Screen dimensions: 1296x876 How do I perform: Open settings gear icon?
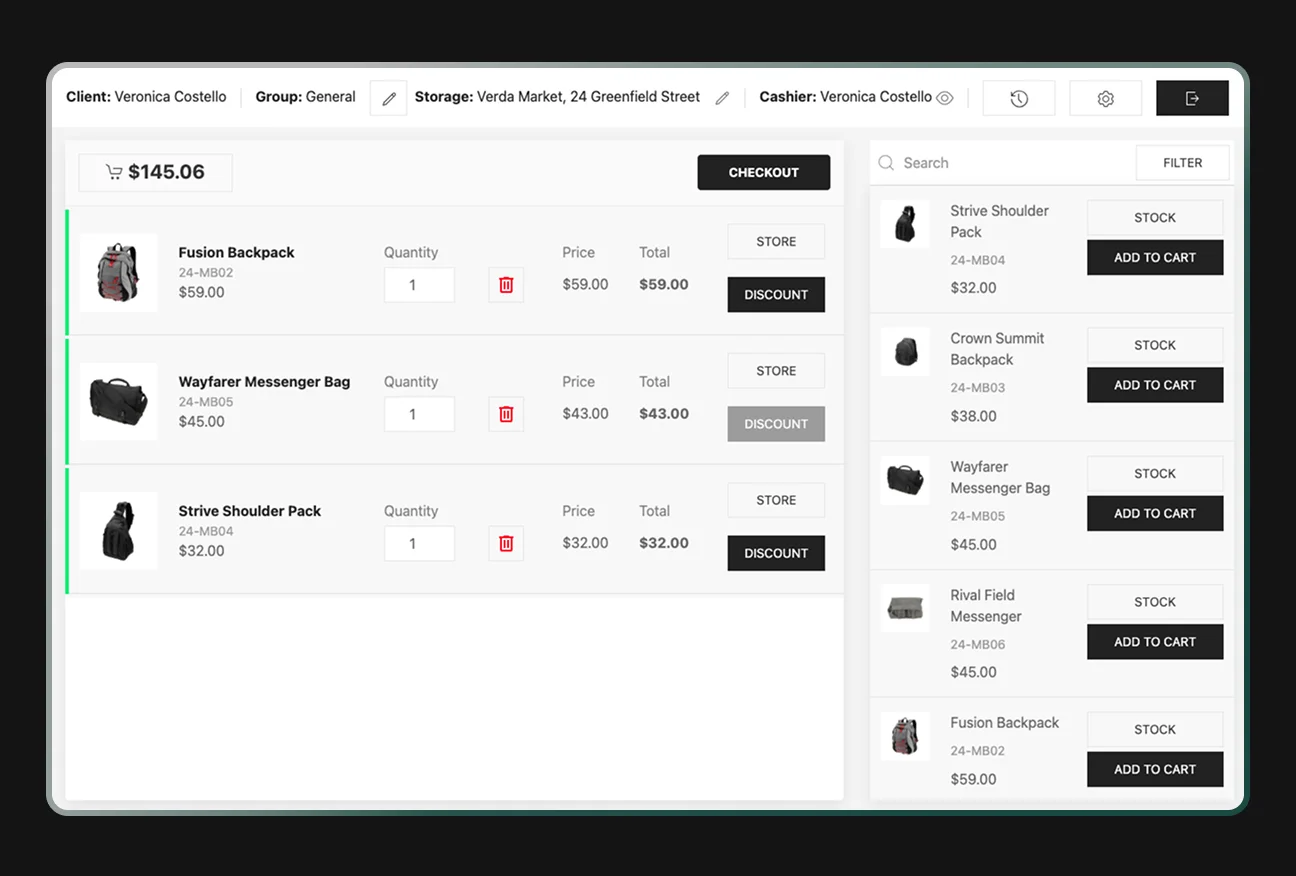(x=1106, y=98)
